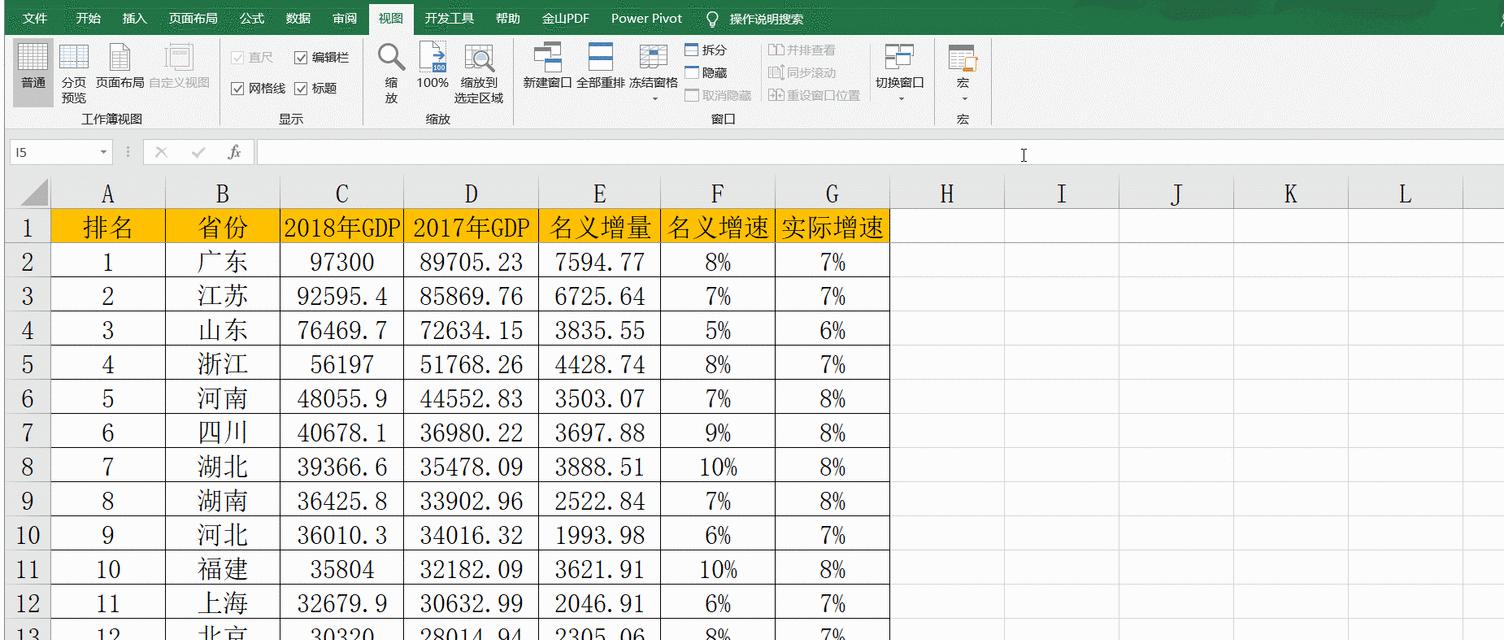1504x640 pixels.
Task: Click the Name Box showing I5
Action: (55, 152)
